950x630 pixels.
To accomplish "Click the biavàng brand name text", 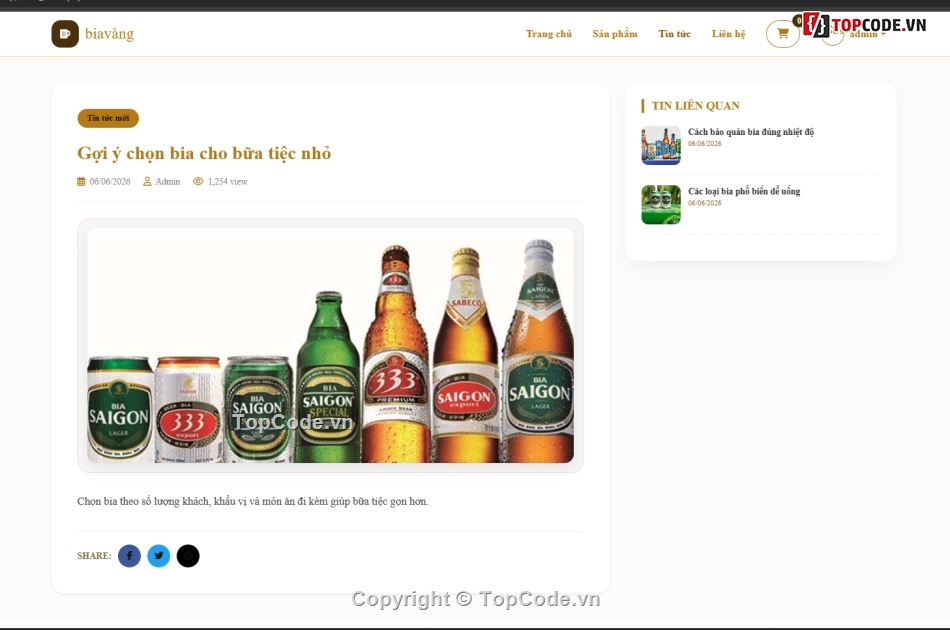I will pyautogui.click(x=110, y=34).
